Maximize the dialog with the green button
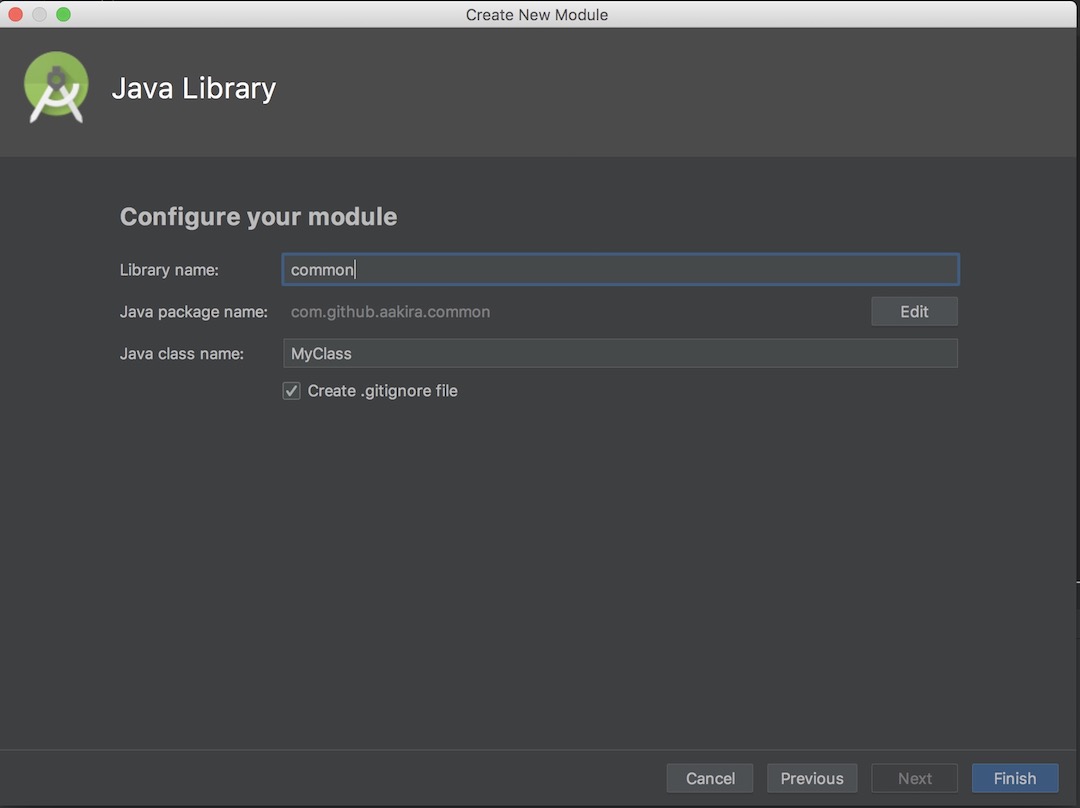This screenshot has height=808, width=1080. pos(63,14)
